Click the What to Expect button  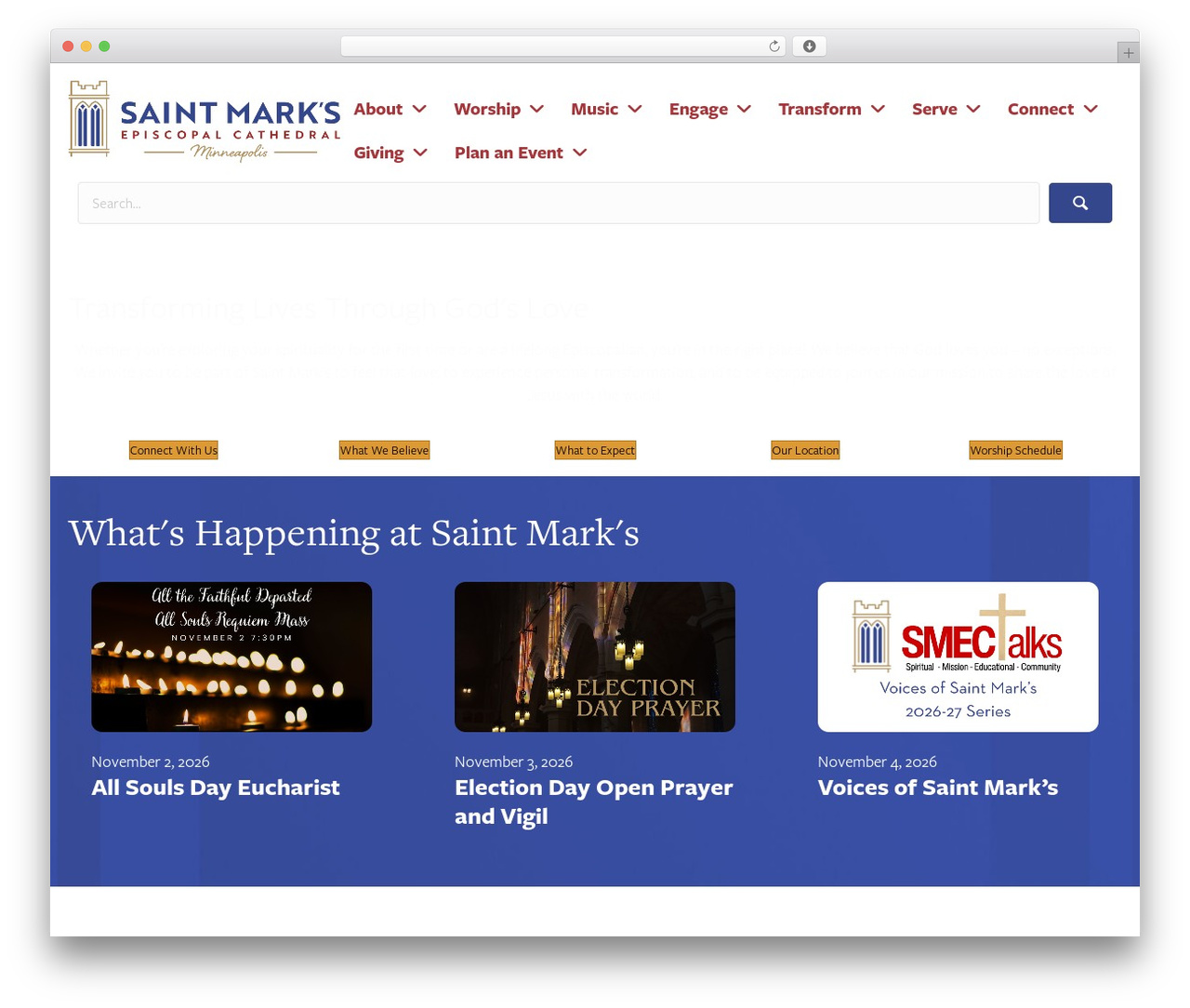[x=595, y=450]
